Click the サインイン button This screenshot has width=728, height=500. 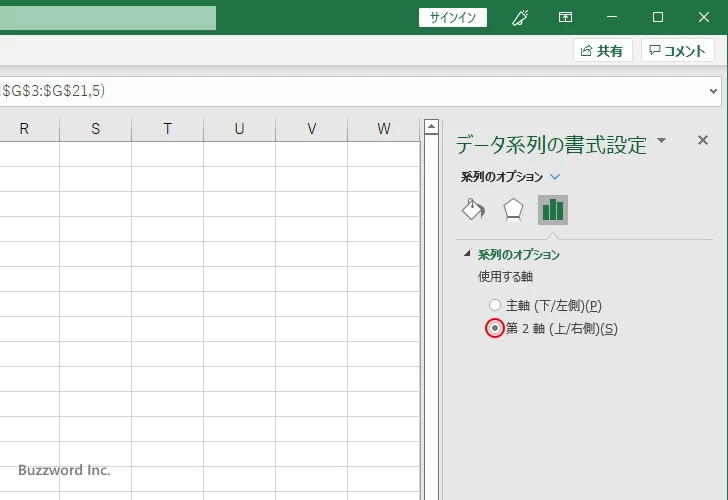coord(453,18)
